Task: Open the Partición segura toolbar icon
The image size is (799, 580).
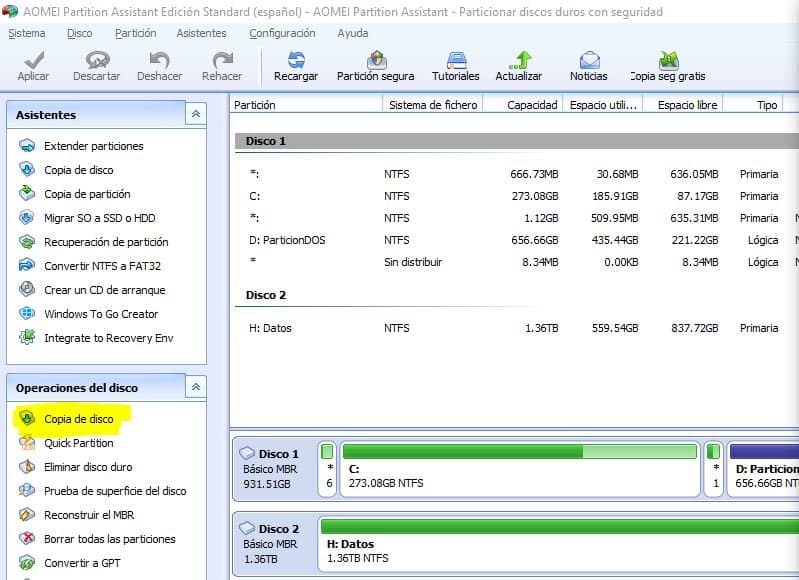Action: pos(376,60)
